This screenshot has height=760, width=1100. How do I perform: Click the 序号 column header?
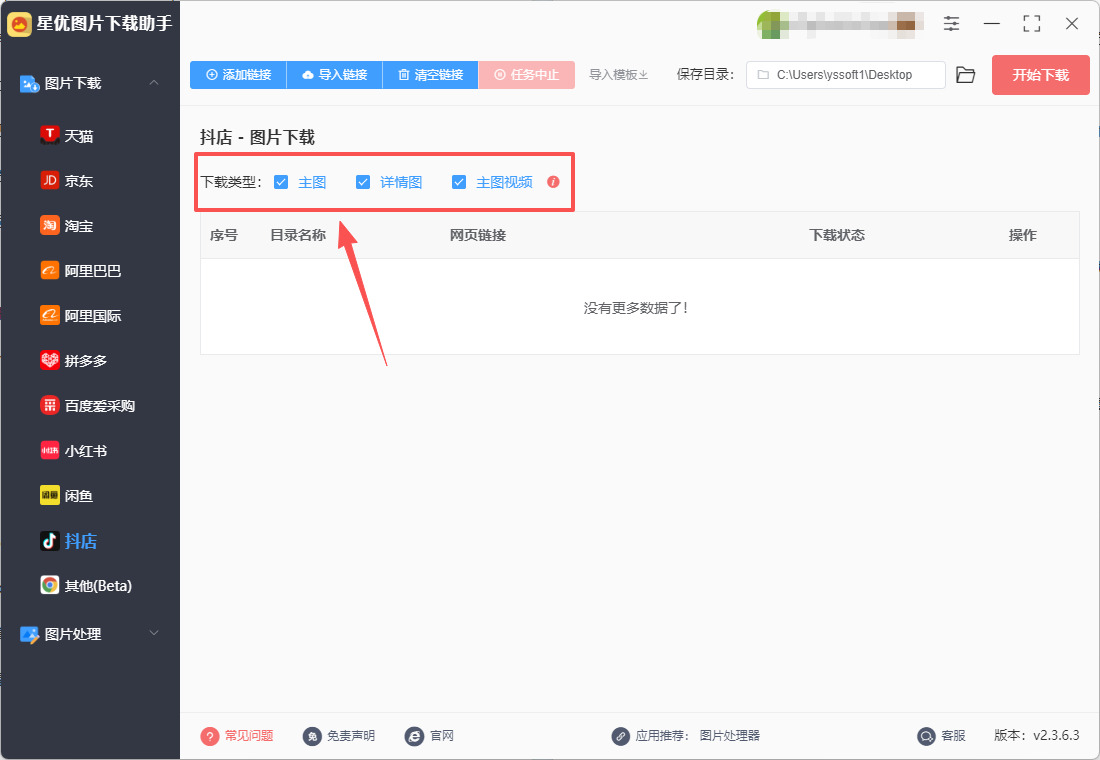coord(224,235)
